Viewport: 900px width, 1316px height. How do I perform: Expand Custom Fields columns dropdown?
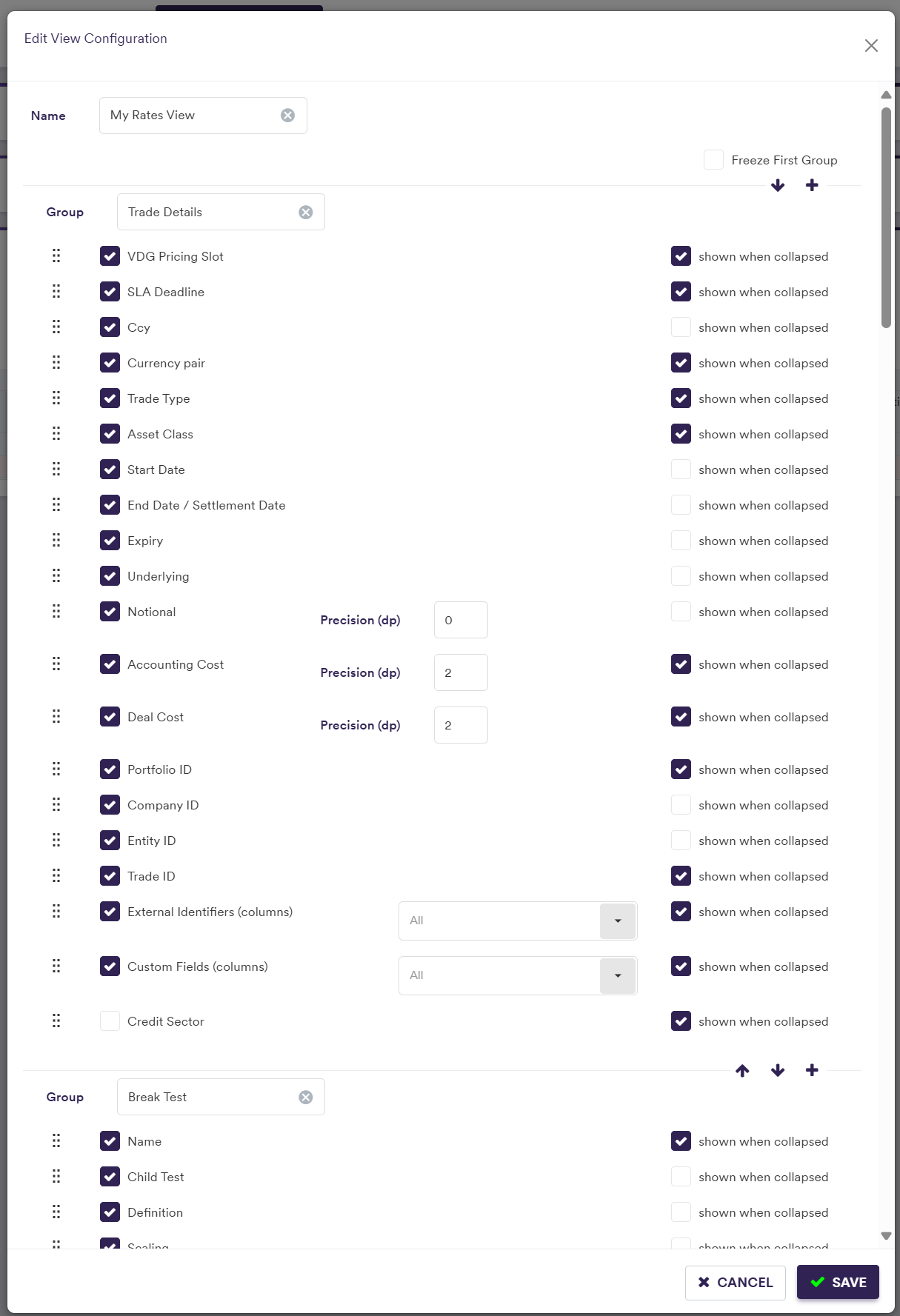(x=617, y=975)
